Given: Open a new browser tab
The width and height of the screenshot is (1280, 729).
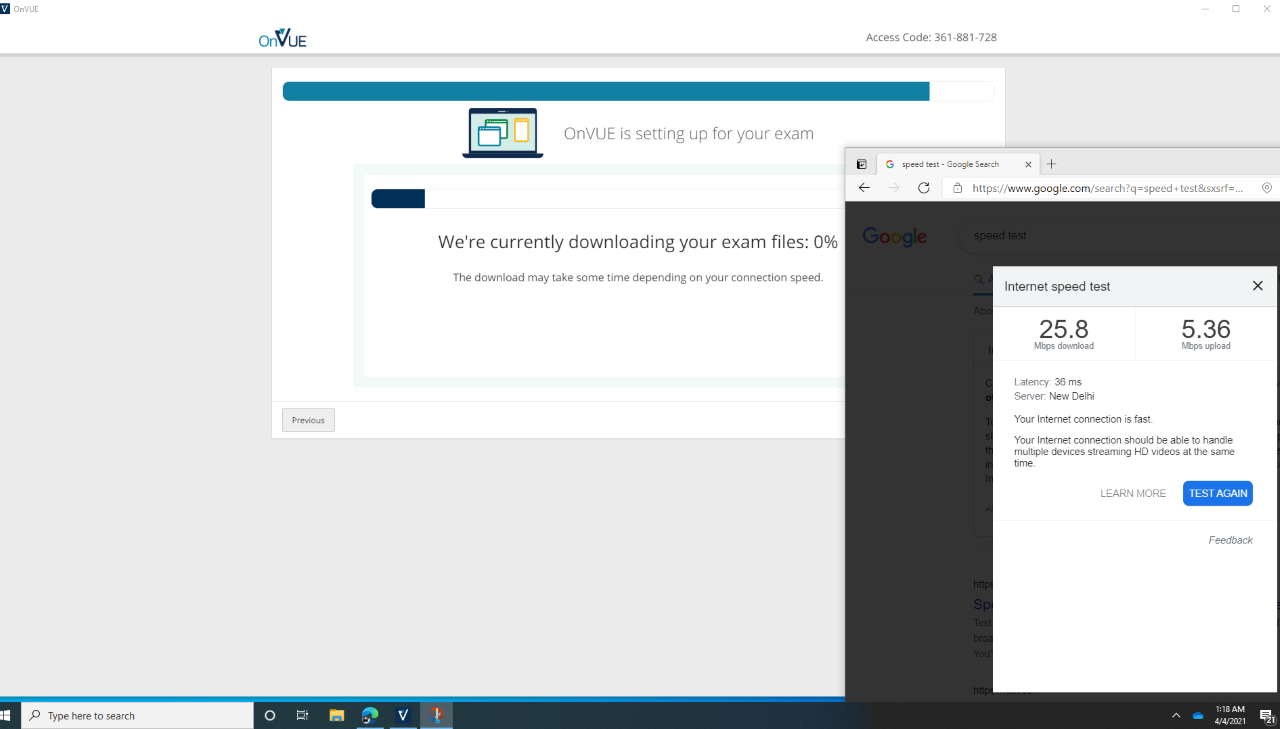Looking at the screenshot, I should [1051, 164].
